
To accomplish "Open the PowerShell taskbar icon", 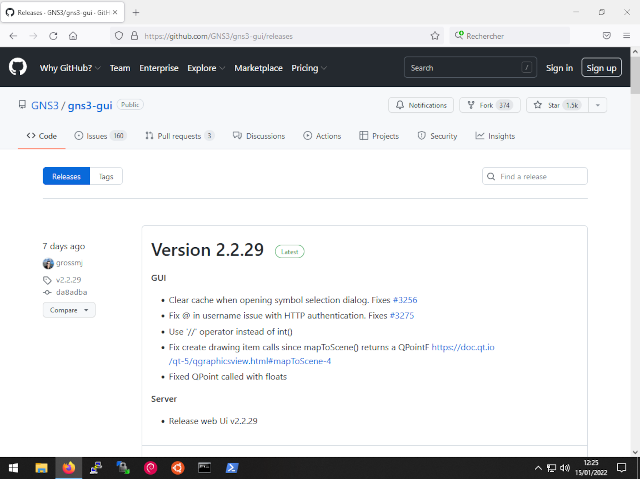I will coord(232,468).
